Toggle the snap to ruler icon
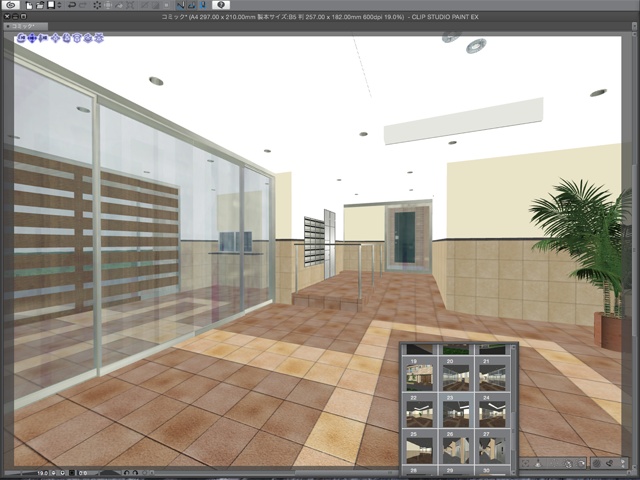The width and height of the screenshot is (640, 480). coord(181,5)
